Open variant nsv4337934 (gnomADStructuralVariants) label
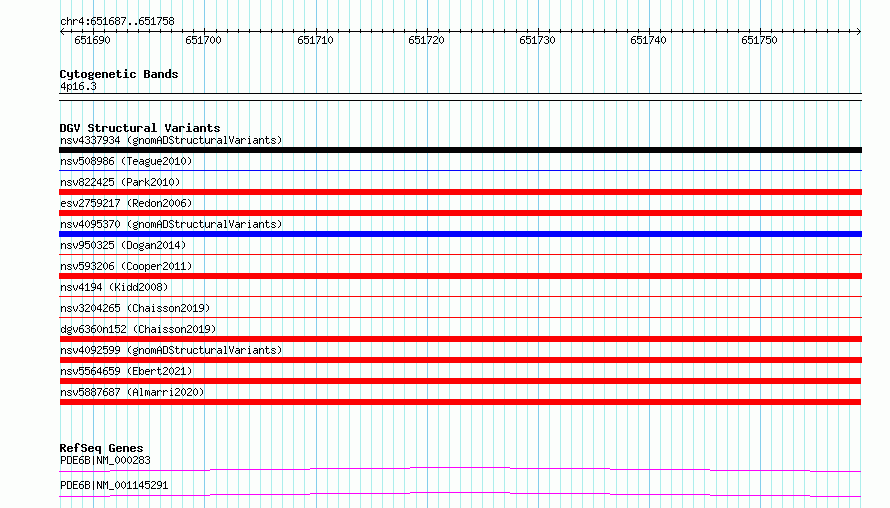 tap(171, 140)
